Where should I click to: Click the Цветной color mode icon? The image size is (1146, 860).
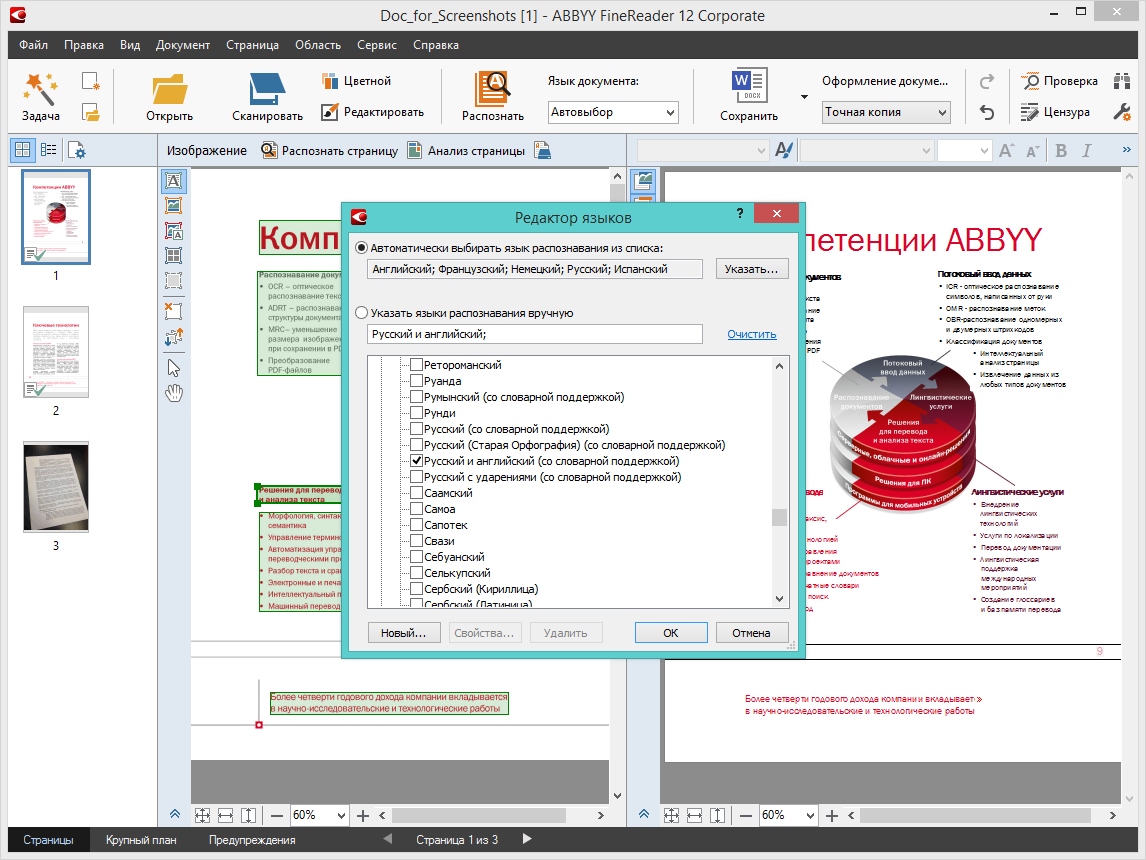pyautogui.click(x=330, y=80)
